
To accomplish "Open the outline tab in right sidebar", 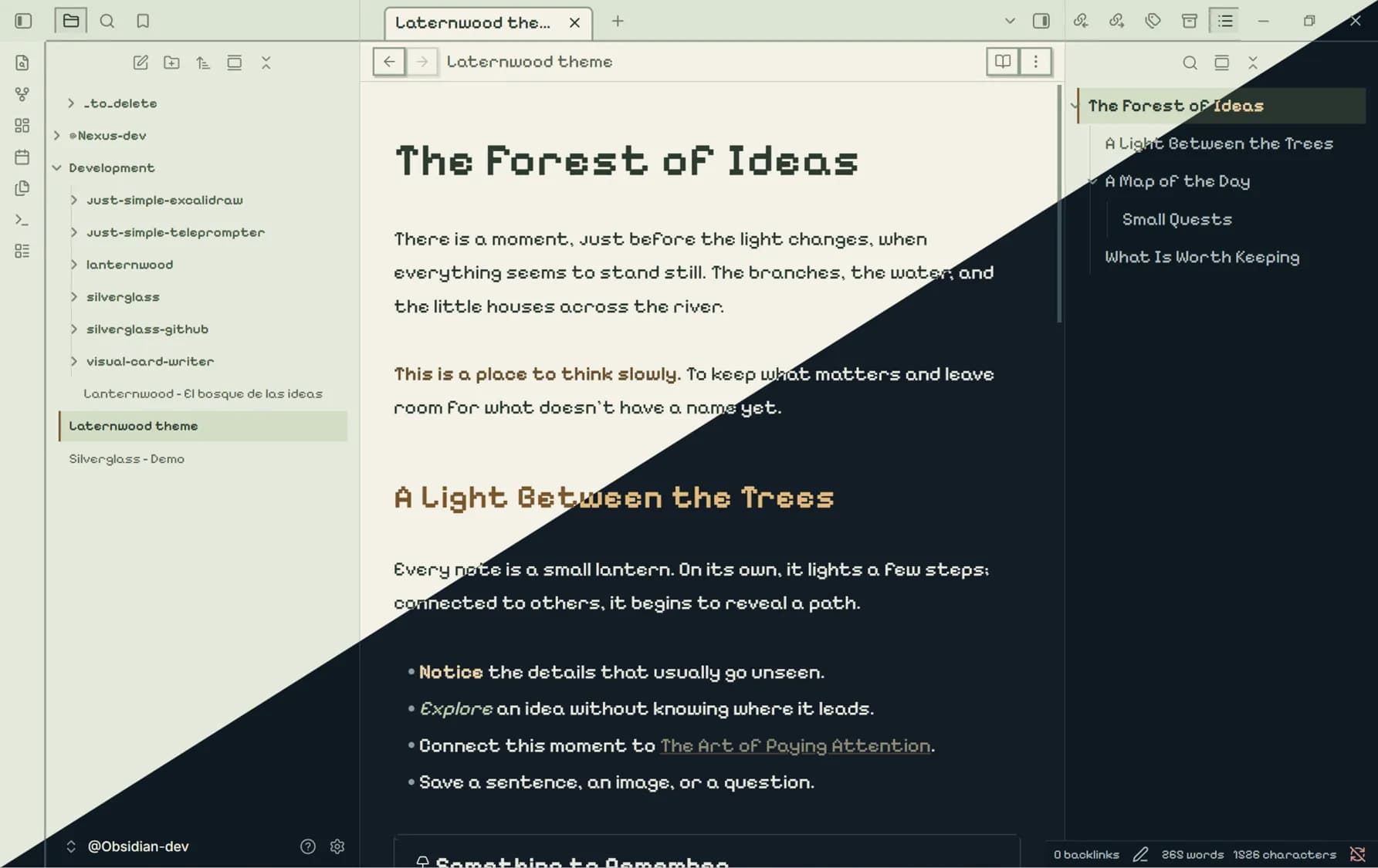I will pos(1225,21).
